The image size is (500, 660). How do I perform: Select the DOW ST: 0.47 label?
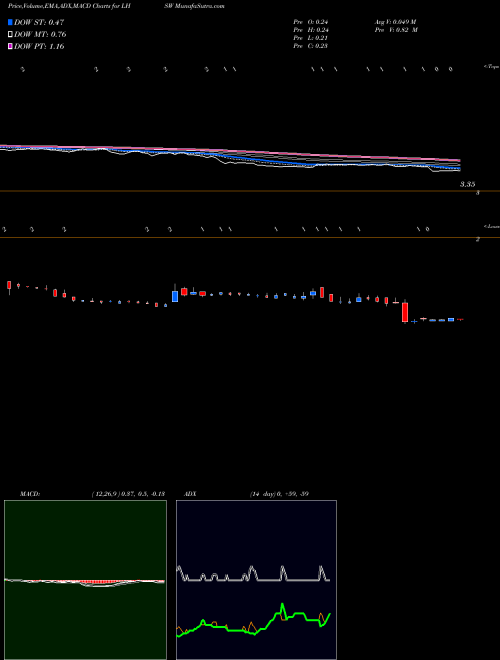tap(39, 22)
